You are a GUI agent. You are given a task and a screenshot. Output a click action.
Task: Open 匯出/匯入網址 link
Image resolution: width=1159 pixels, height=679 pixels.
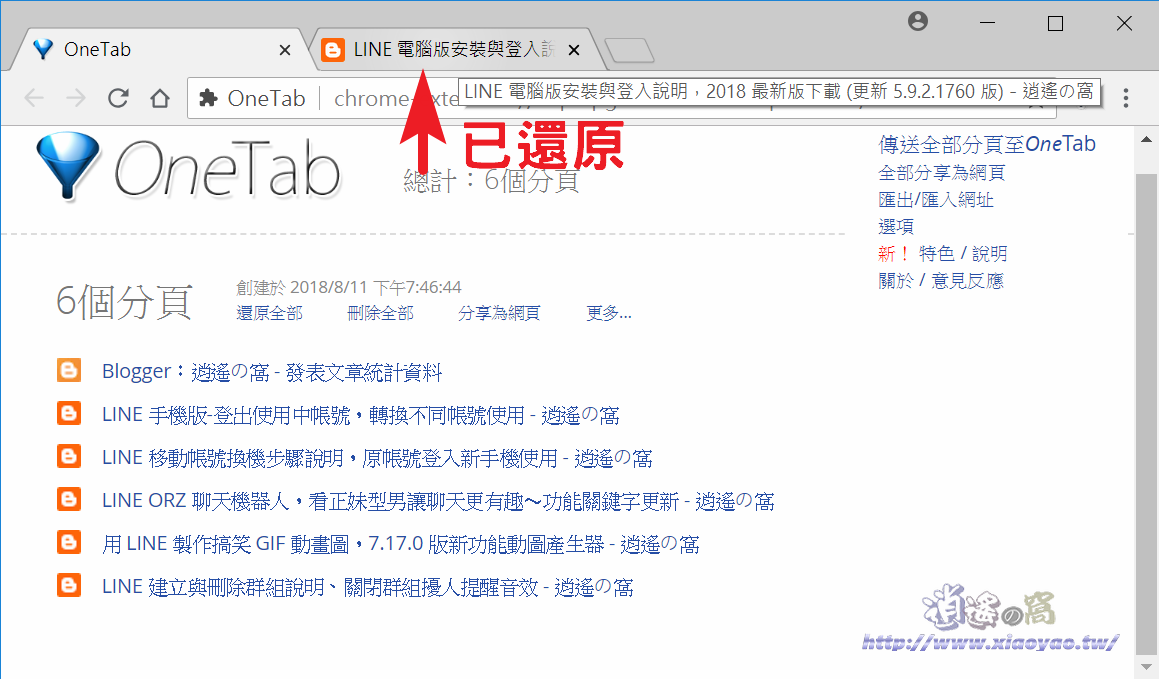coord(936,199)
